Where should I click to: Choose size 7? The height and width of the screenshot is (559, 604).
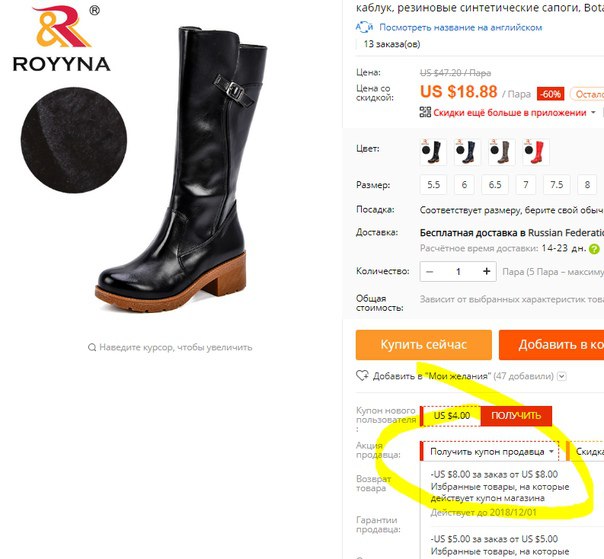coord(525,185)
